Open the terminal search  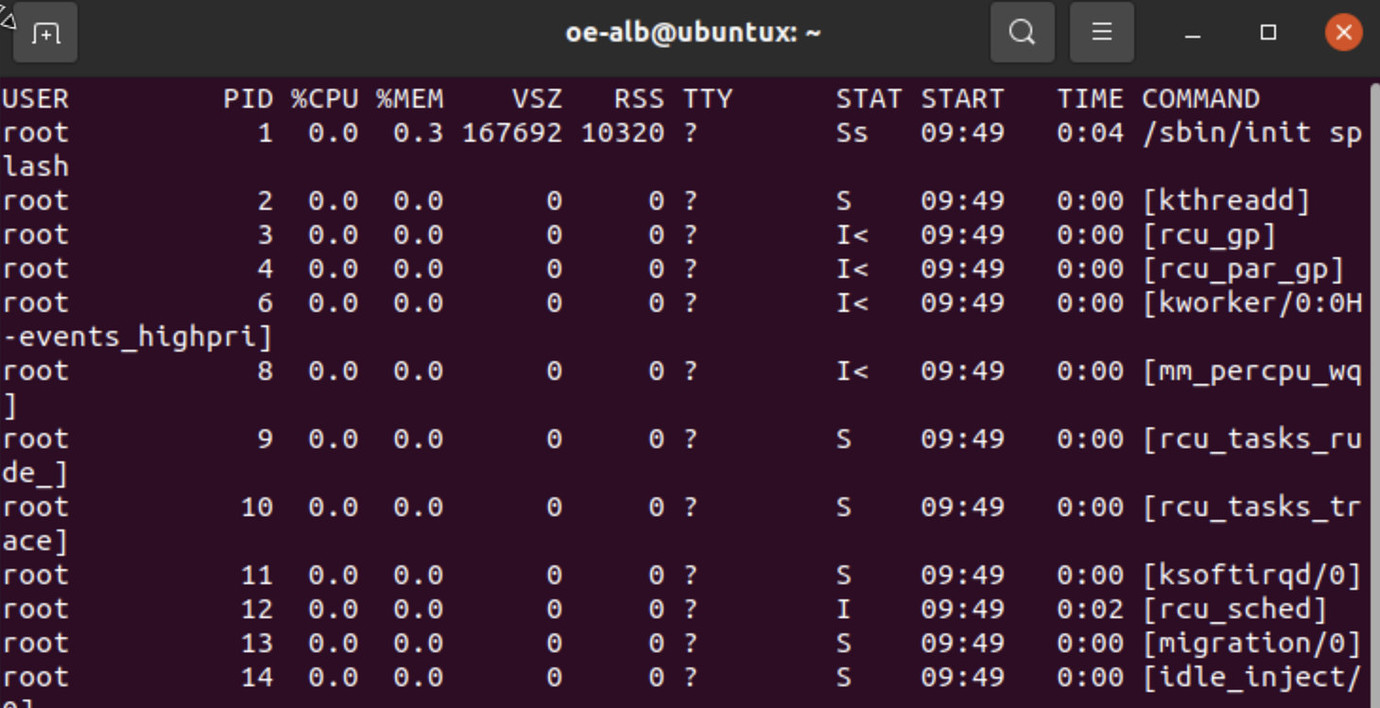tap(1021, 32)
